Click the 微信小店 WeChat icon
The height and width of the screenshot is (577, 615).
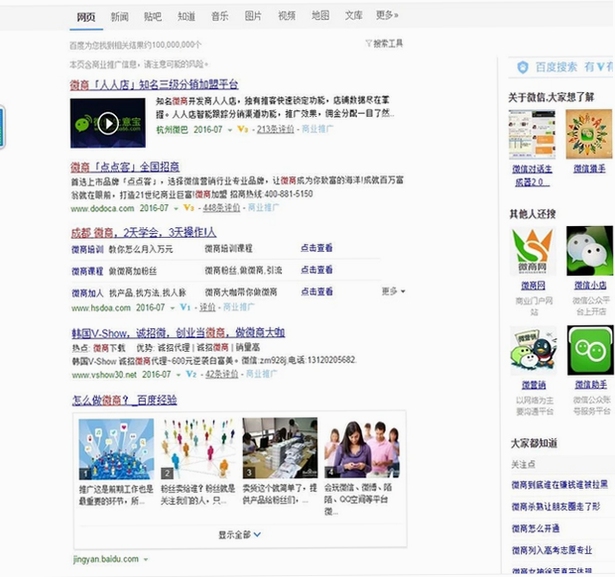pos(589,251)
